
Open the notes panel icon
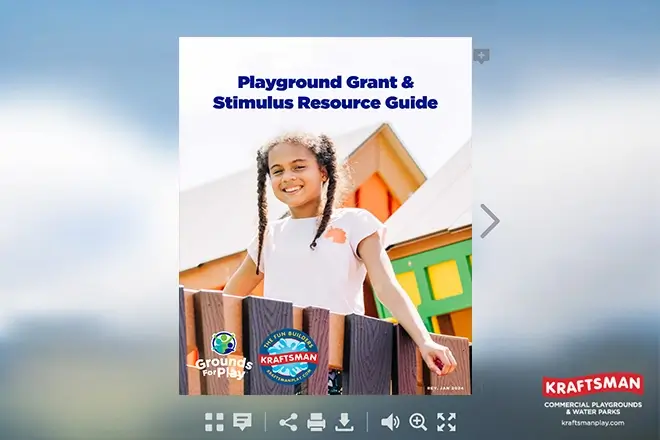[x=242, y=422]
